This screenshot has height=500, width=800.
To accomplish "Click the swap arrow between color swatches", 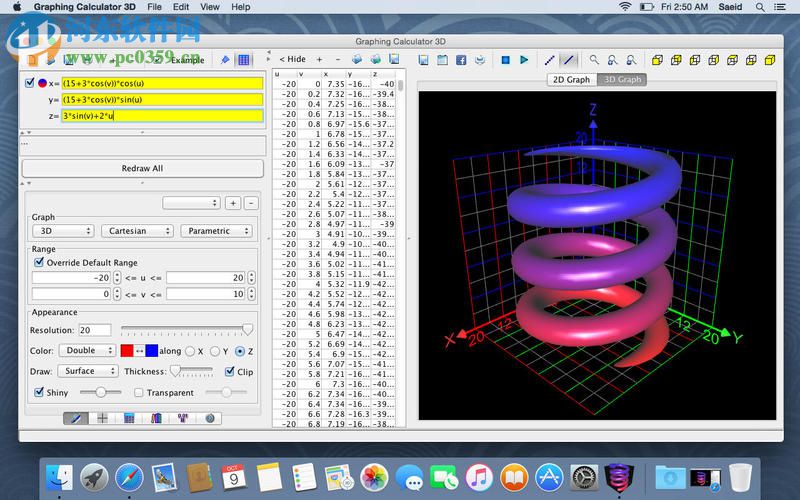I will (x=139, y=351).
